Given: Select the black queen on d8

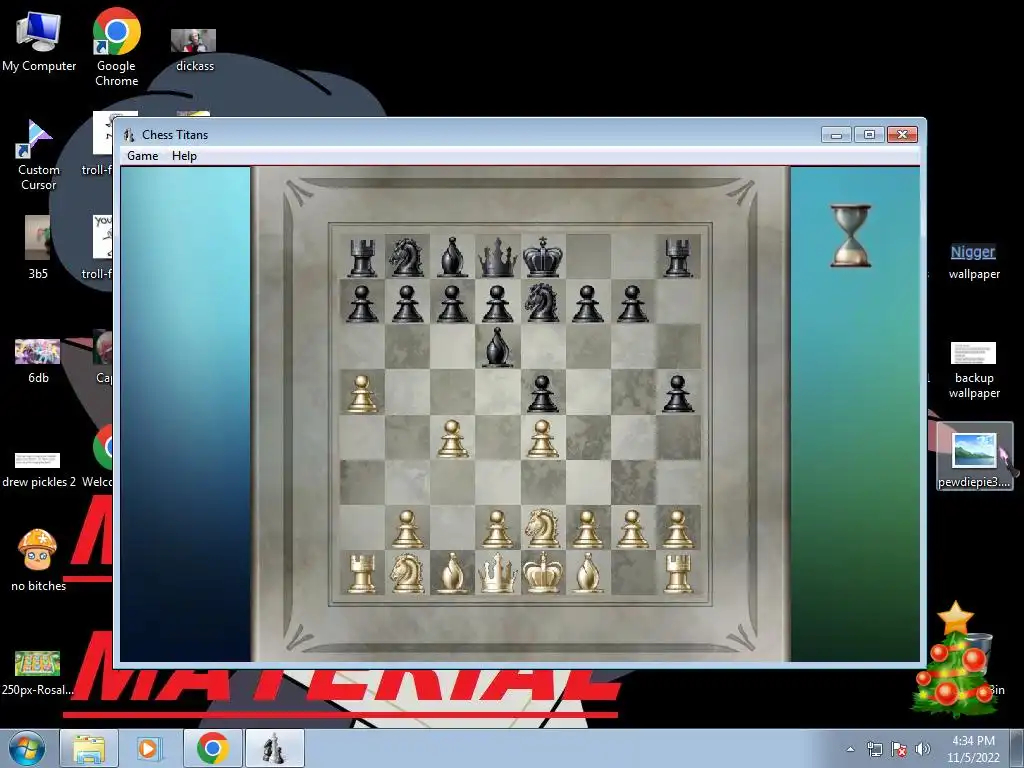Looking at the screenshot, I should [x=497, y=257].
